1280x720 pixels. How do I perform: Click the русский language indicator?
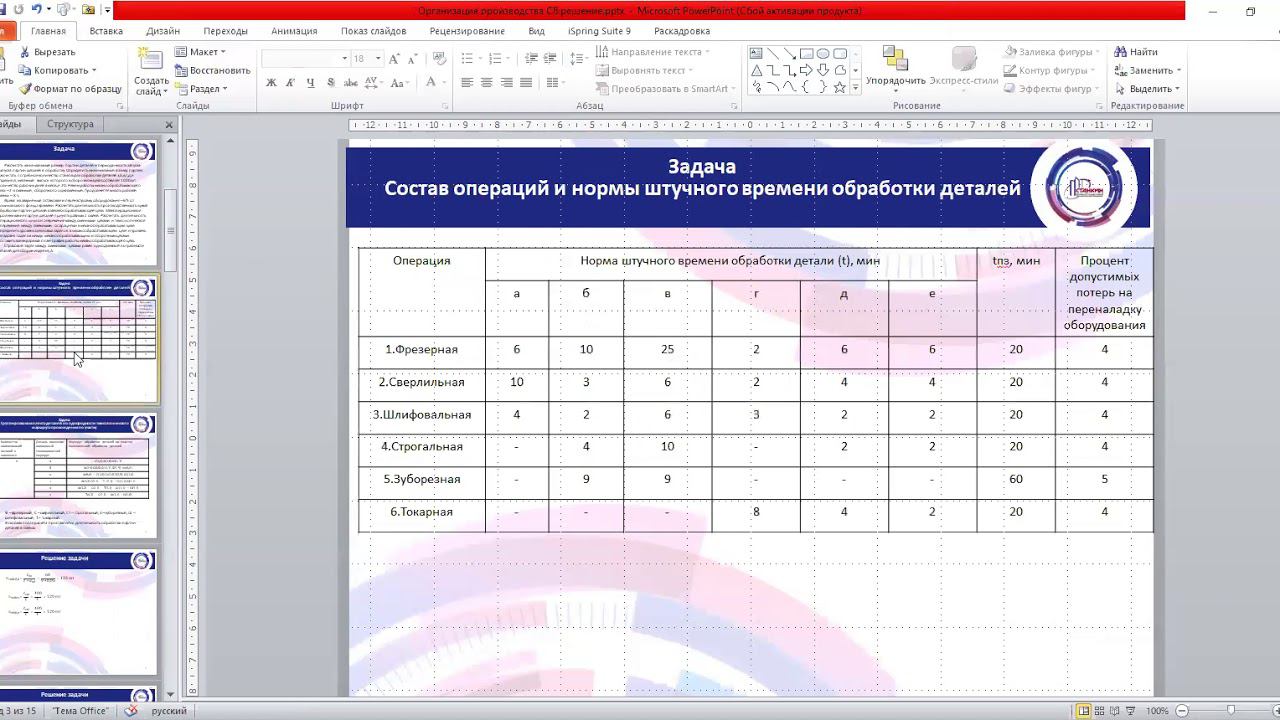(x=169, y=711)
